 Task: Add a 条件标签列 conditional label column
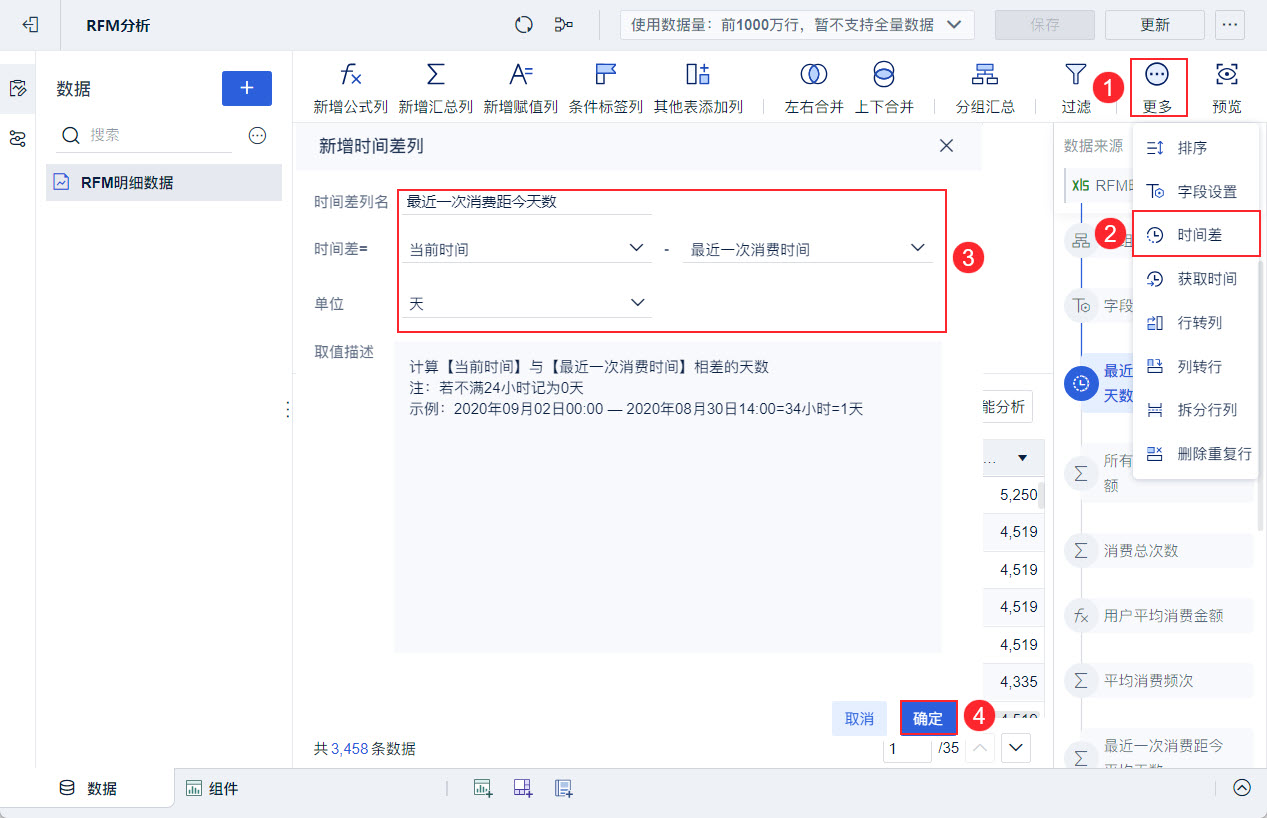tap(606, 88)
